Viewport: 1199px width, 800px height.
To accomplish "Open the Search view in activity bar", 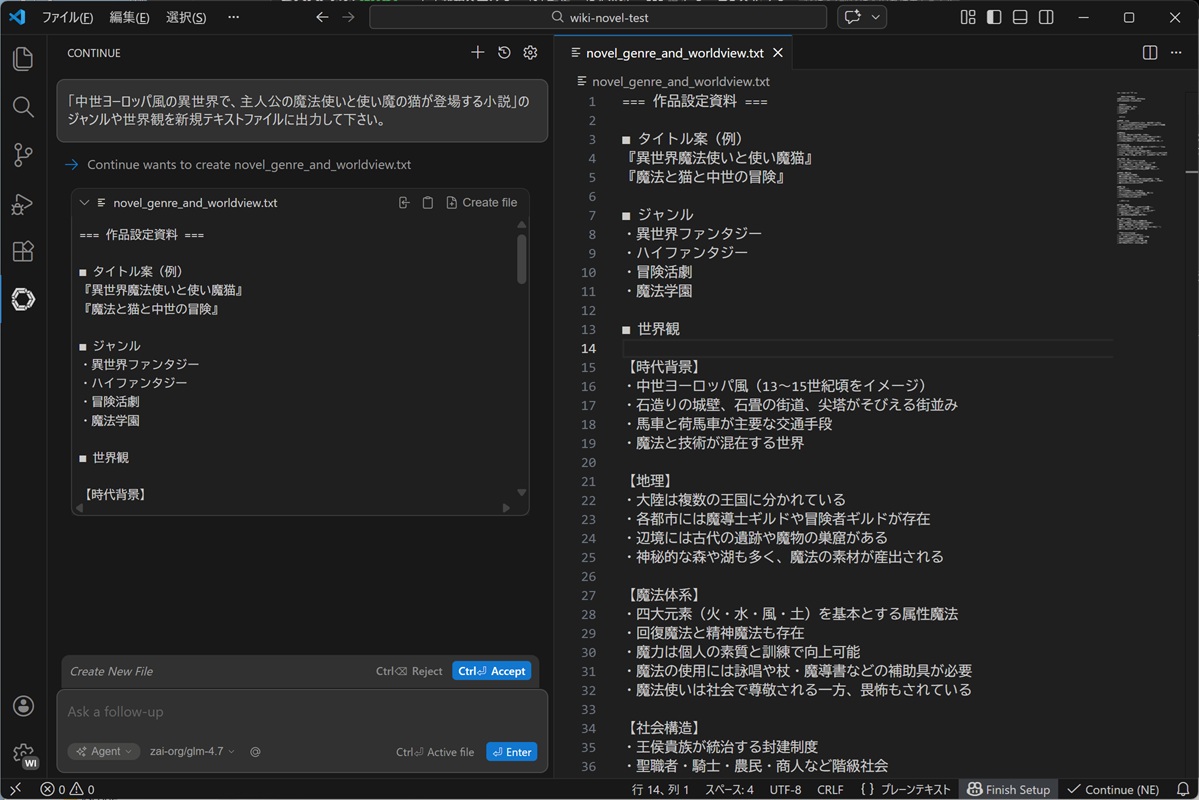I will [23, 107].
